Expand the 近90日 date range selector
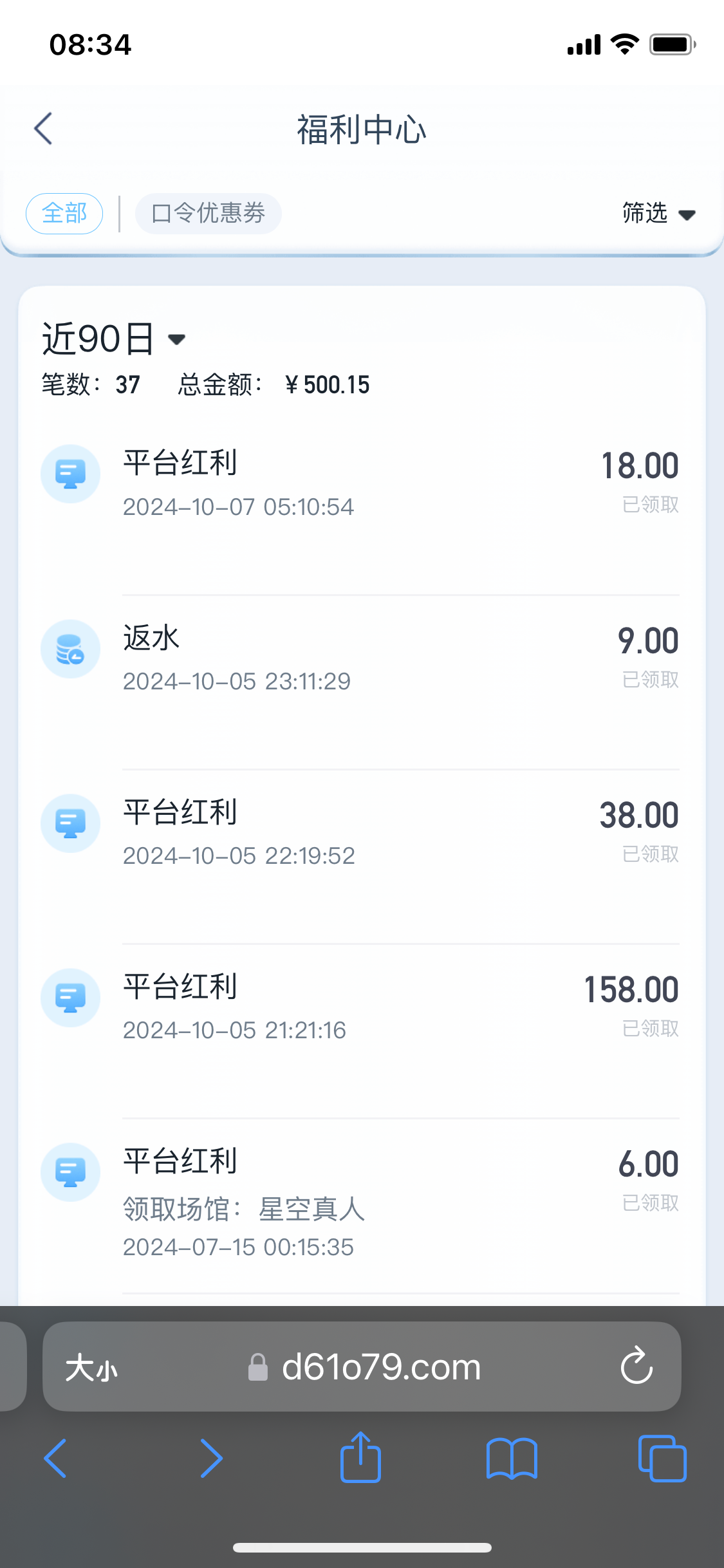 point(114,339)
